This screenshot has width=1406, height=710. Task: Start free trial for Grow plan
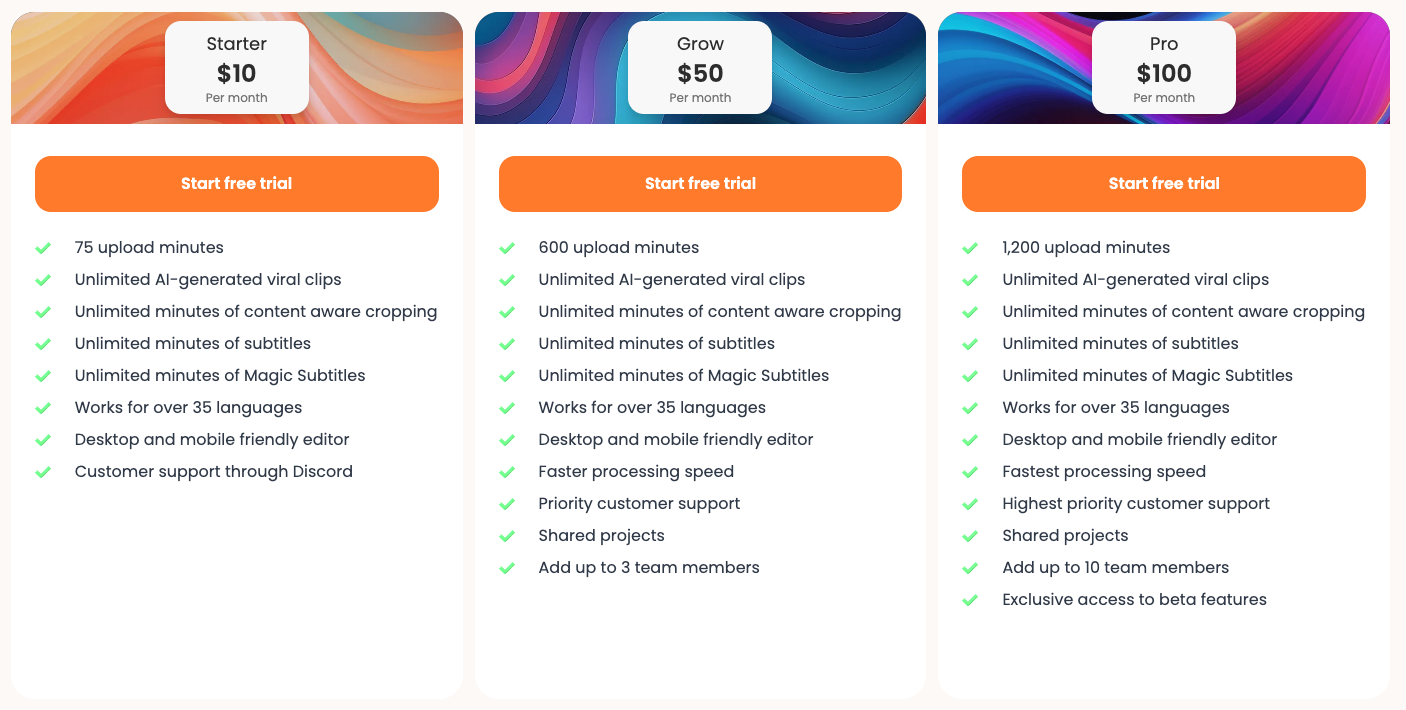(x=700, y=184)
